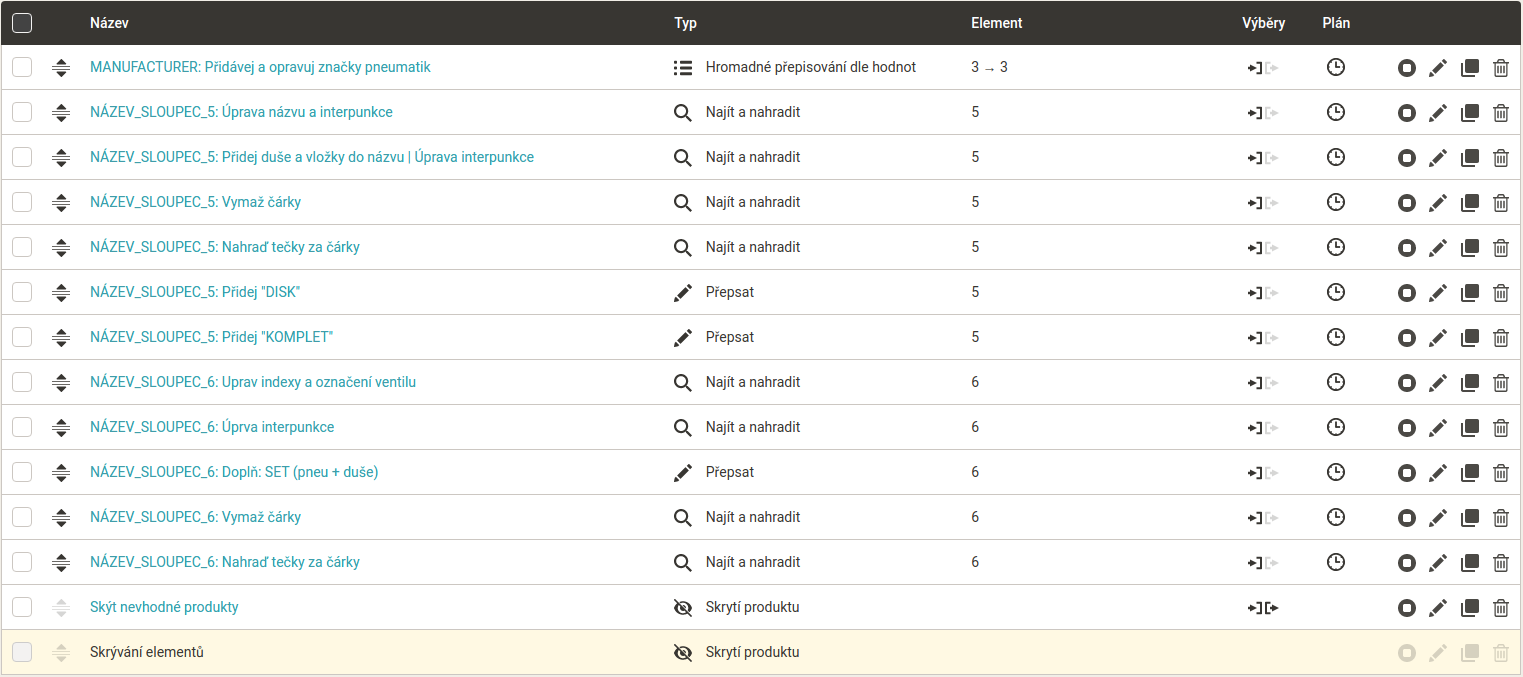Toggle the select-all checkbox in header
Screen dimensions: 1523x677
[x=22, y=23]
